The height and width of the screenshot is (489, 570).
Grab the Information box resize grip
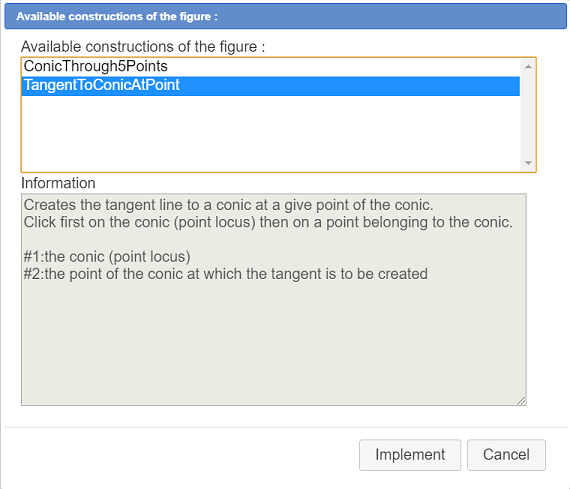pyautogui.click(x=521, y=401)
